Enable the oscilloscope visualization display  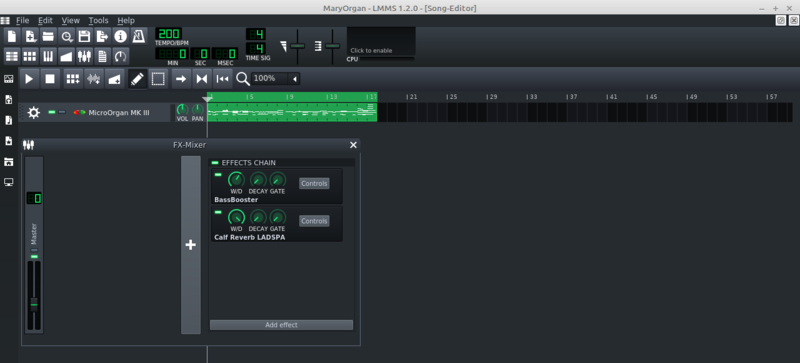381,41
